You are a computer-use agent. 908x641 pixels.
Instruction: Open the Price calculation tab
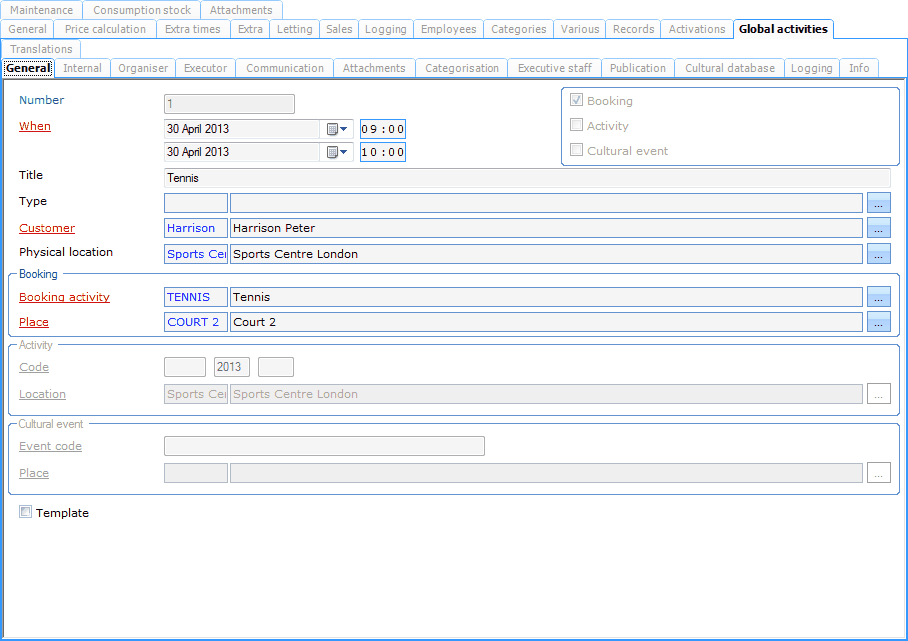coord(105,29)
